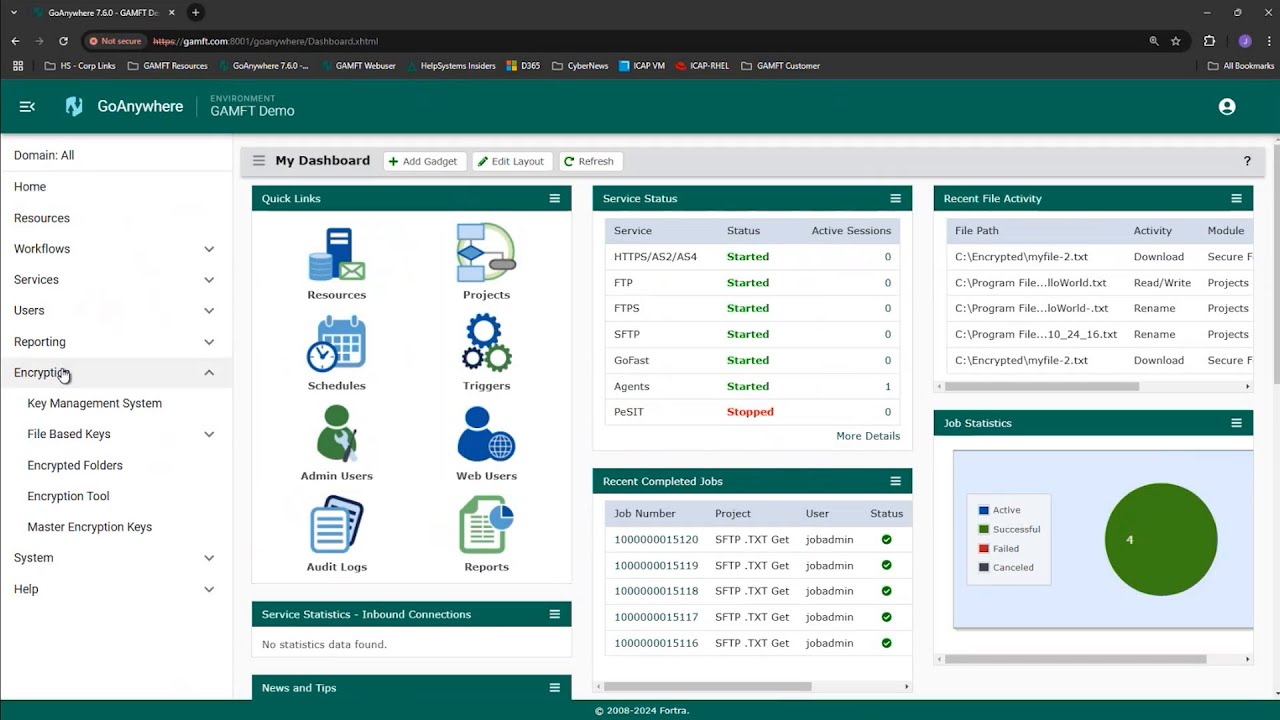Open browser zoom magnifier icon
This screenshot has width=1280, height=720.
1154,41
